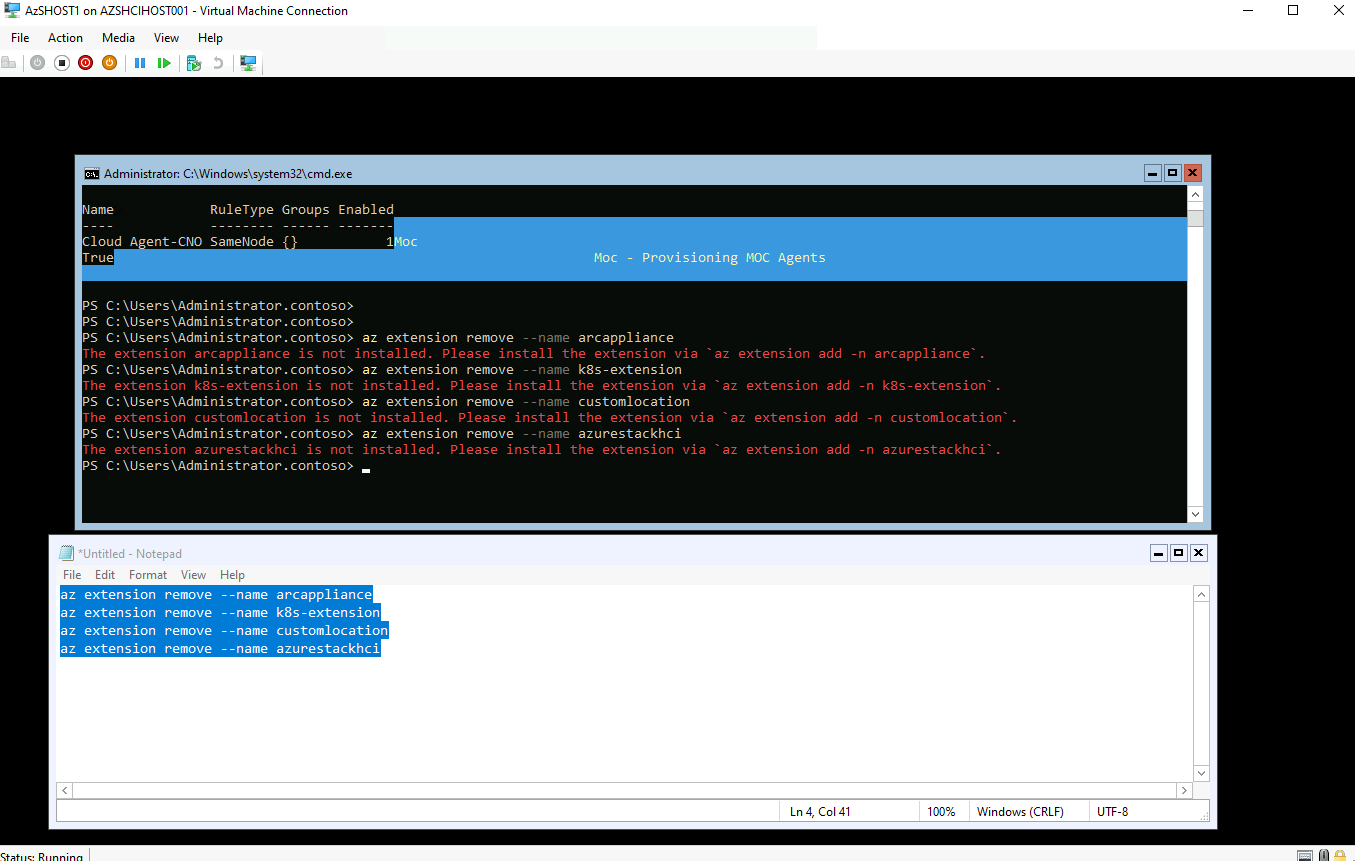
Task: Click 'Windows (CRLF)' in Notepad status bar
Action: pyautogui.click(x=1020, y=812)
